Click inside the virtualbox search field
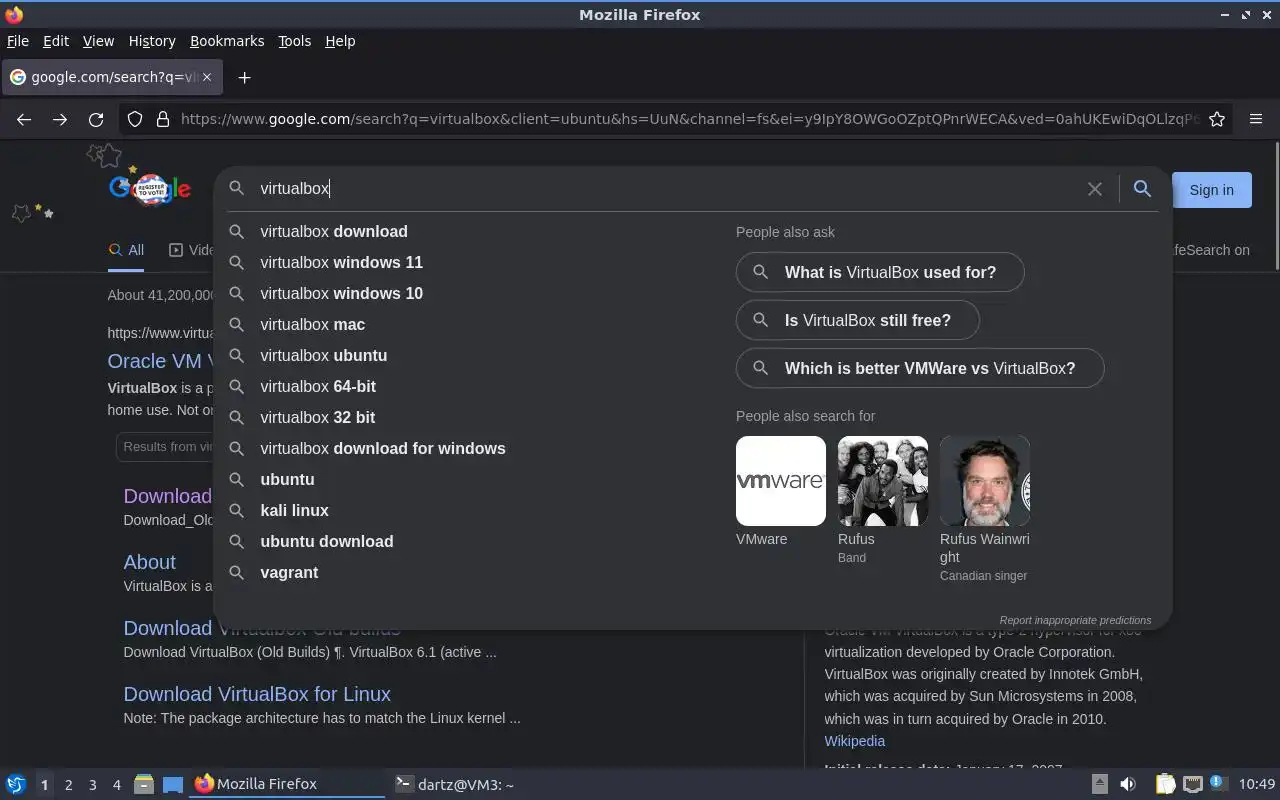Viewport: 1280px width, 800px height. [x=670, y=188]
